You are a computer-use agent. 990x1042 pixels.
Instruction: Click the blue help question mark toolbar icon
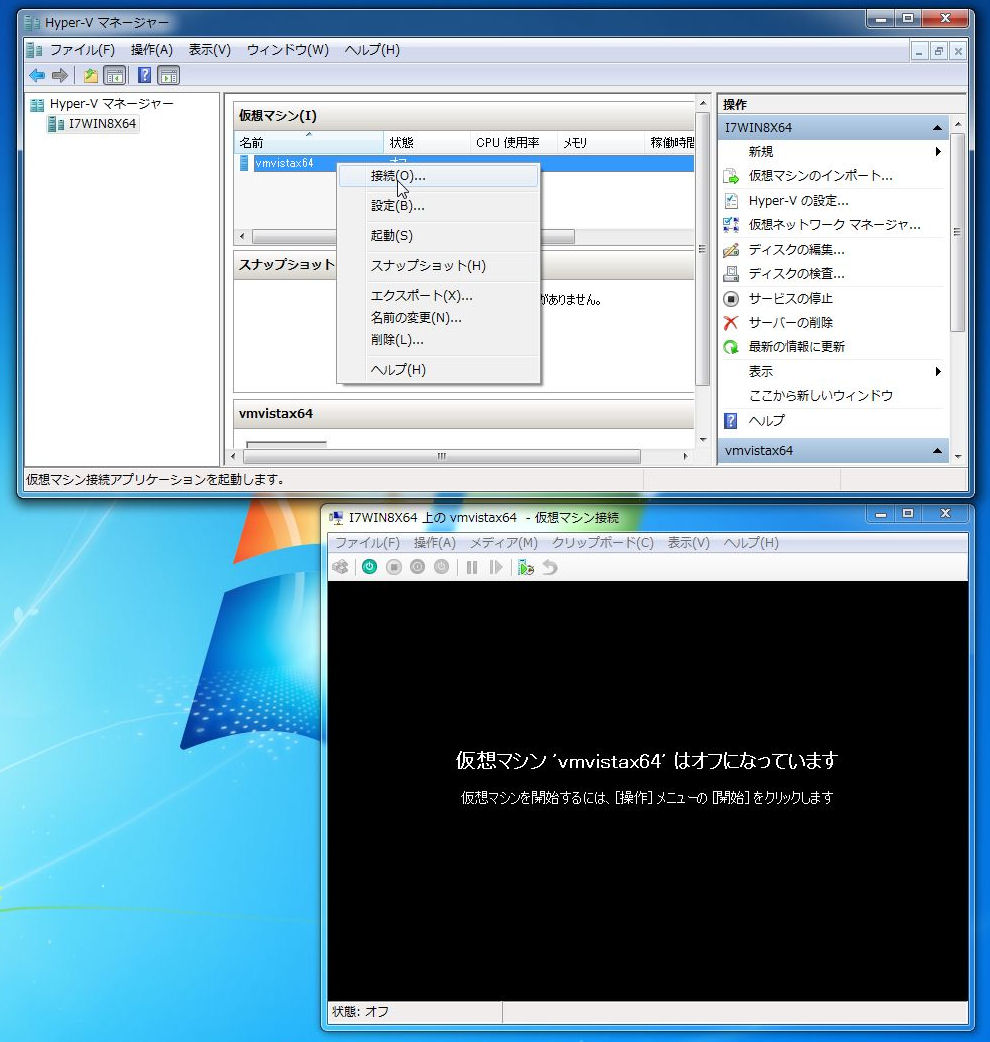[144, 76]
